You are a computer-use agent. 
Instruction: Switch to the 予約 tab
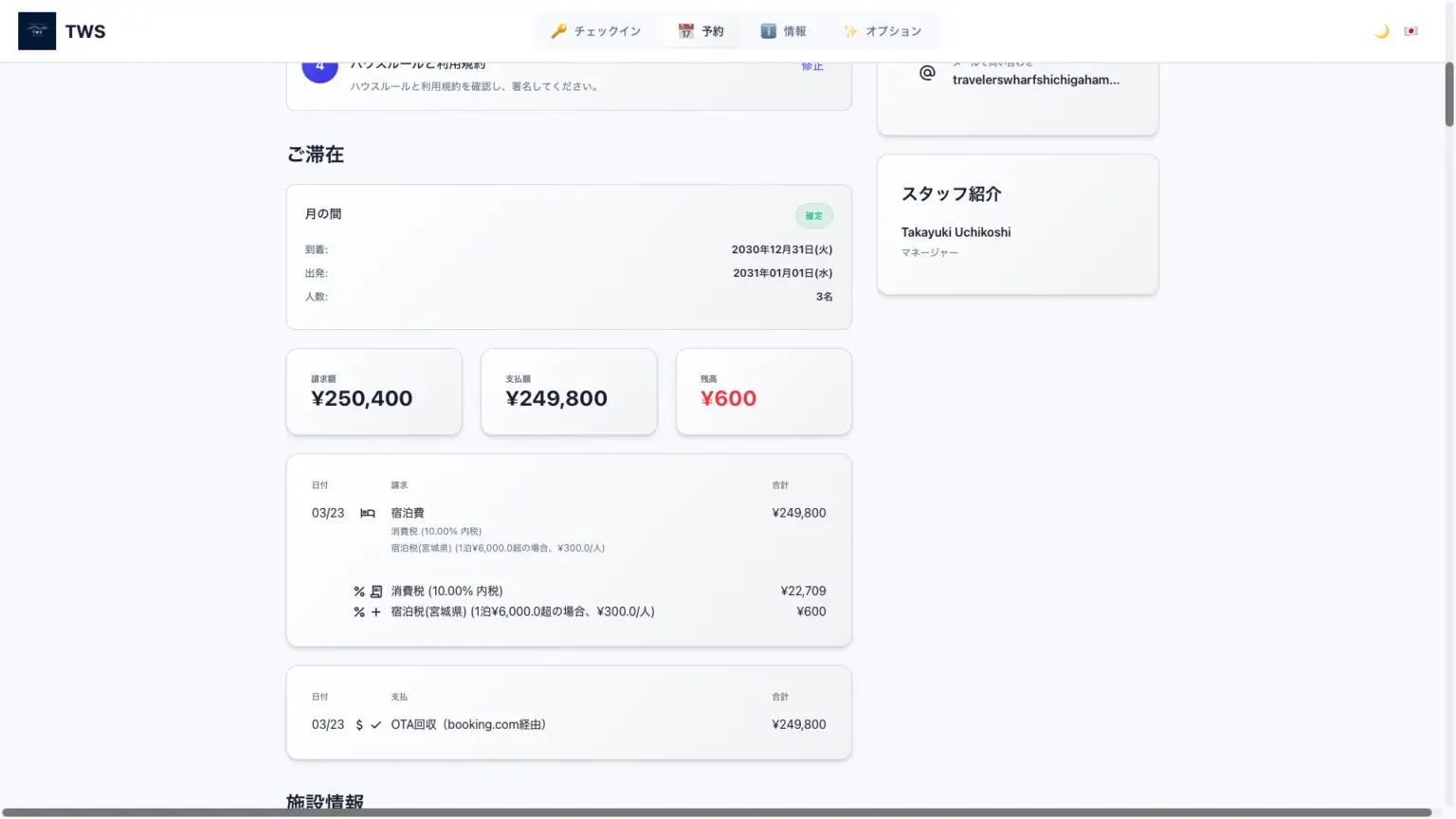(x=701, y=31)
